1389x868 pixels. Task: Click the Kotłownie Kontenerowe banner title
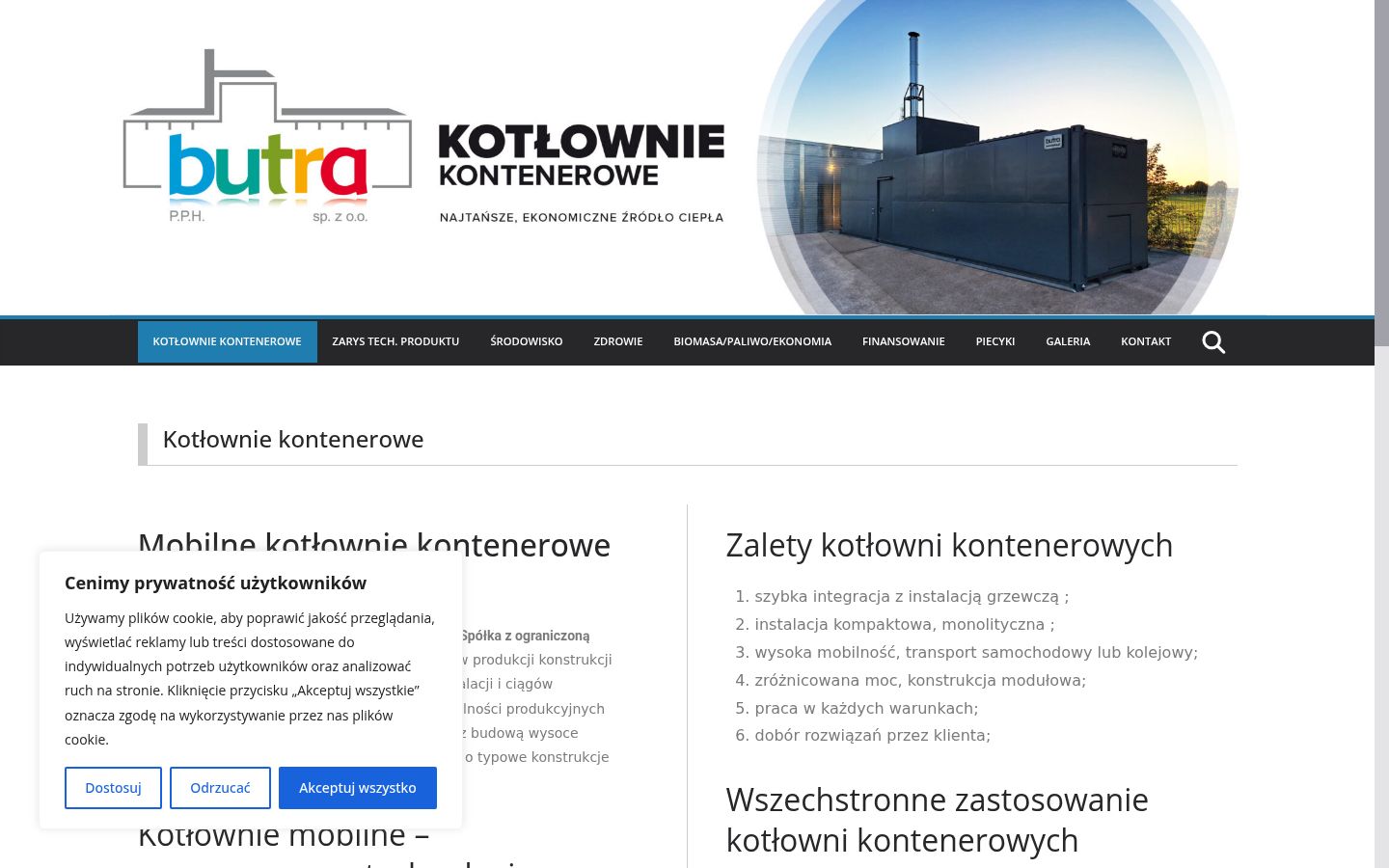coord(582,154)
